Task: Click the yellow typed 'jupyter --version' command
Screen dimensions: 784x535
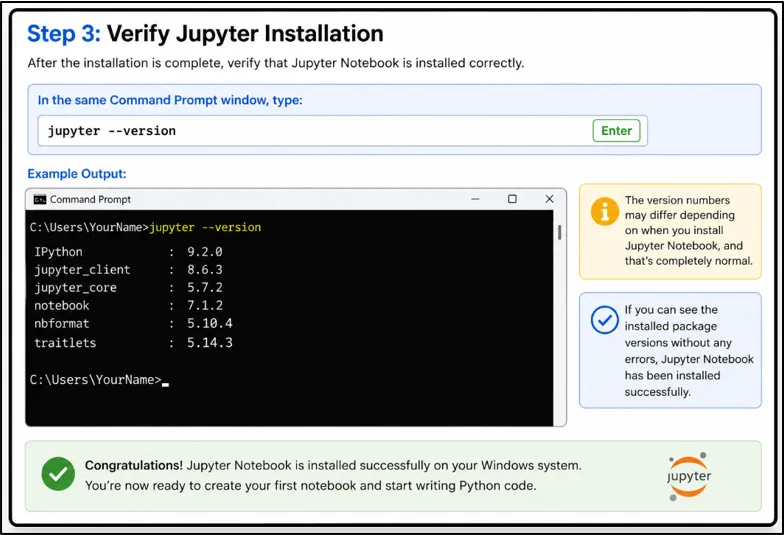Action: (x=205, y=228)
